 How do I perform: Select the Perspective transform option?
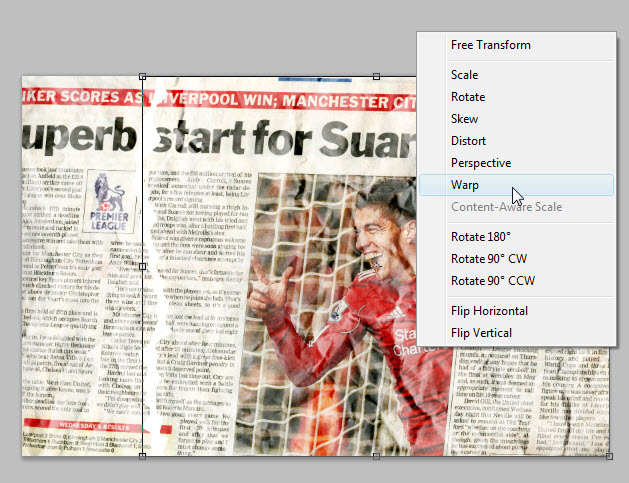tap(516, 163)
